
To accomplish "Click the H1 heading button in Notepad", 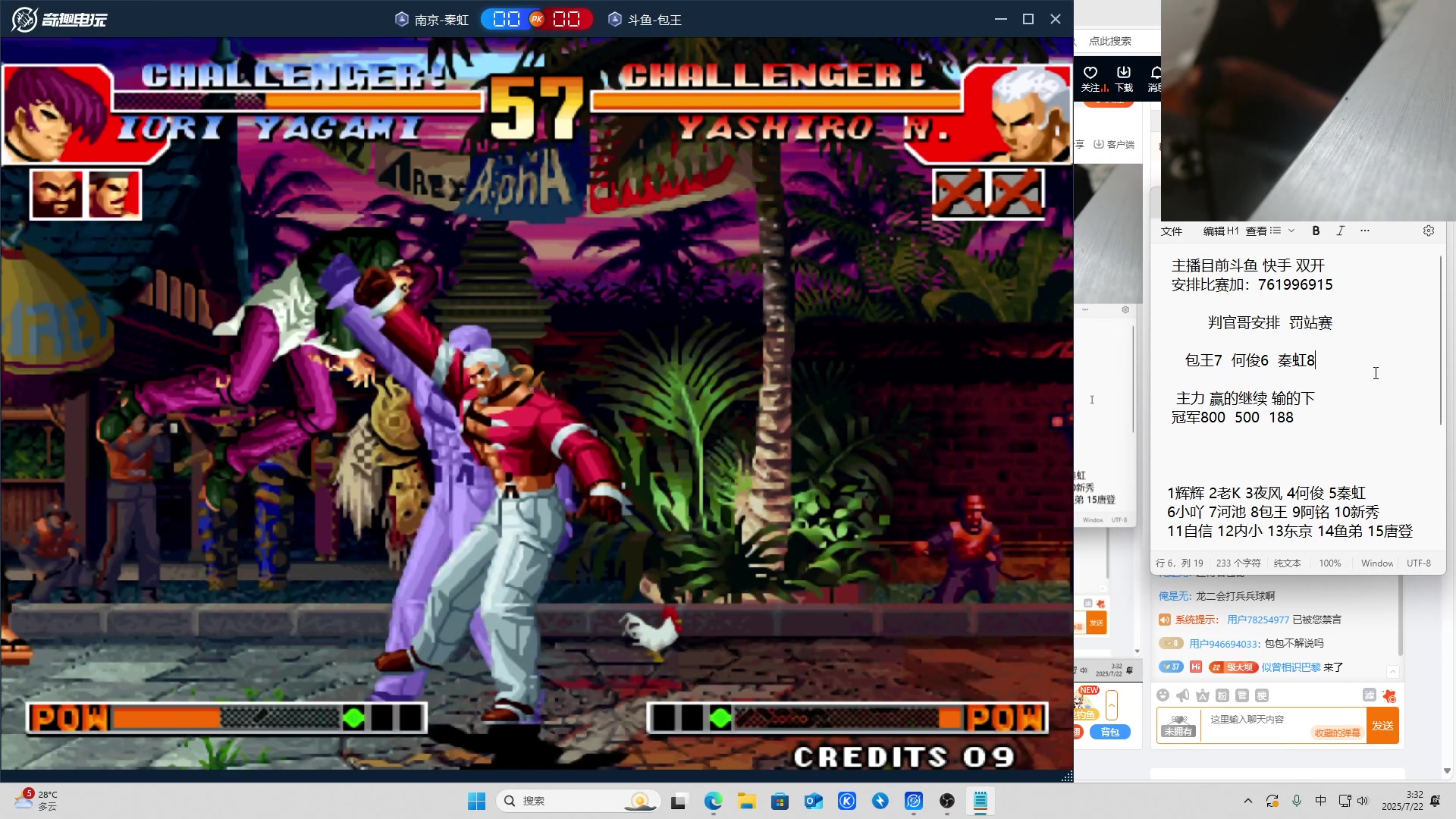I will pyautogui.click(x=1233, y=231).
